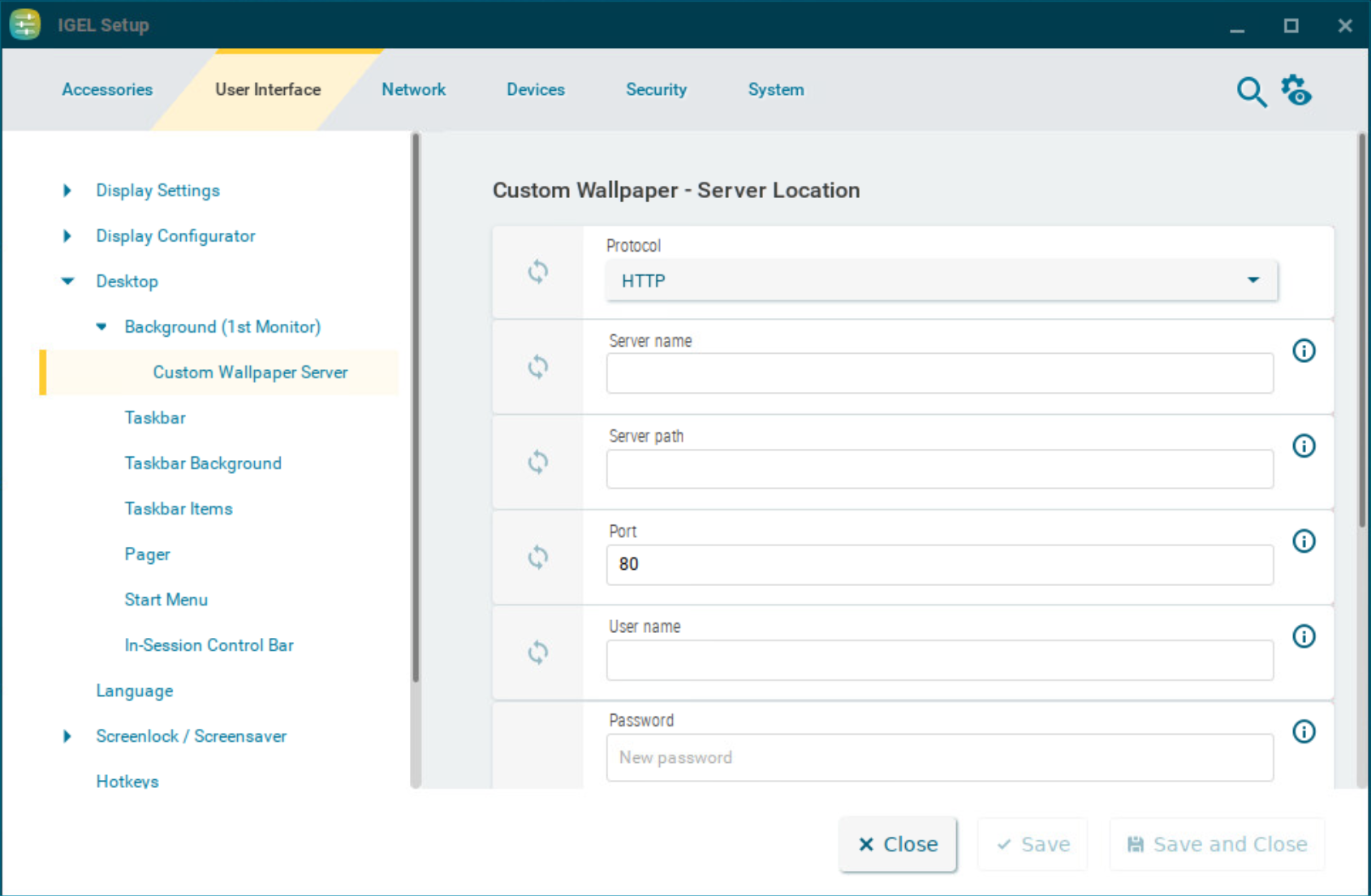Open the Protocol HTTP dropdown

coord(941,281)
